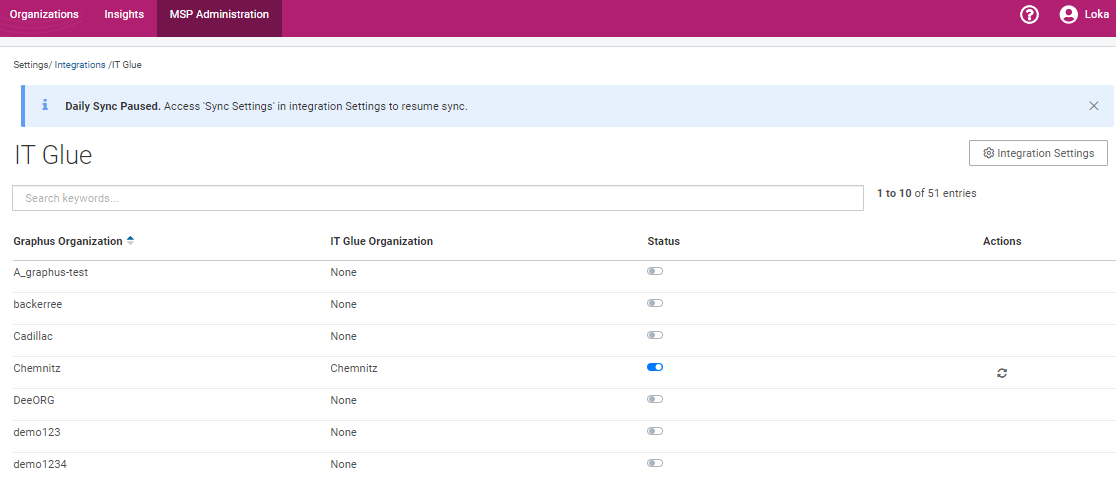Click the Graphus Organization column header
This screenshot has height=478, width=1116.
(68, 241)
